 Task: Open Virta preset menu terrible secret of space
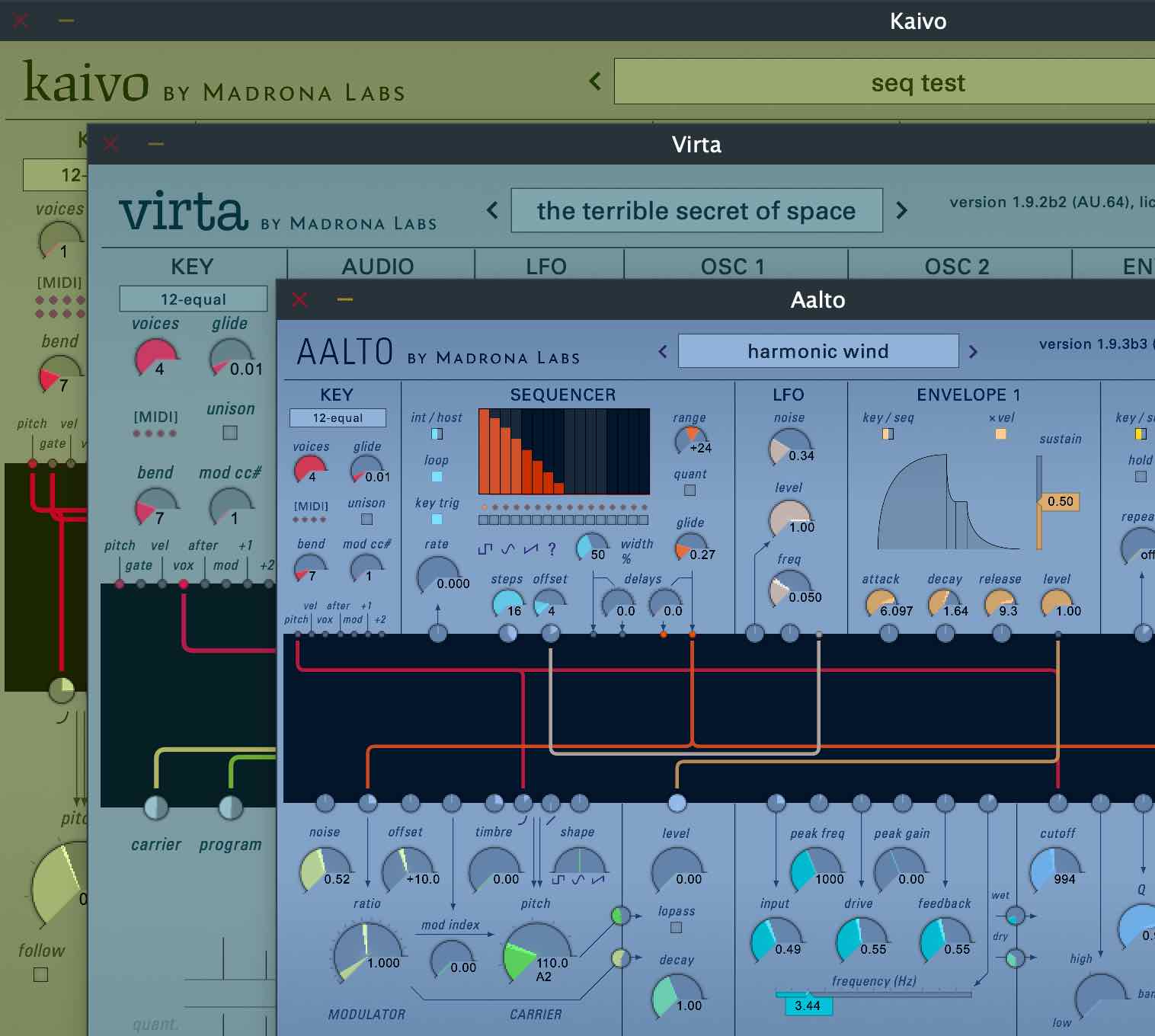pyautogui.click(x=696, y=210)
